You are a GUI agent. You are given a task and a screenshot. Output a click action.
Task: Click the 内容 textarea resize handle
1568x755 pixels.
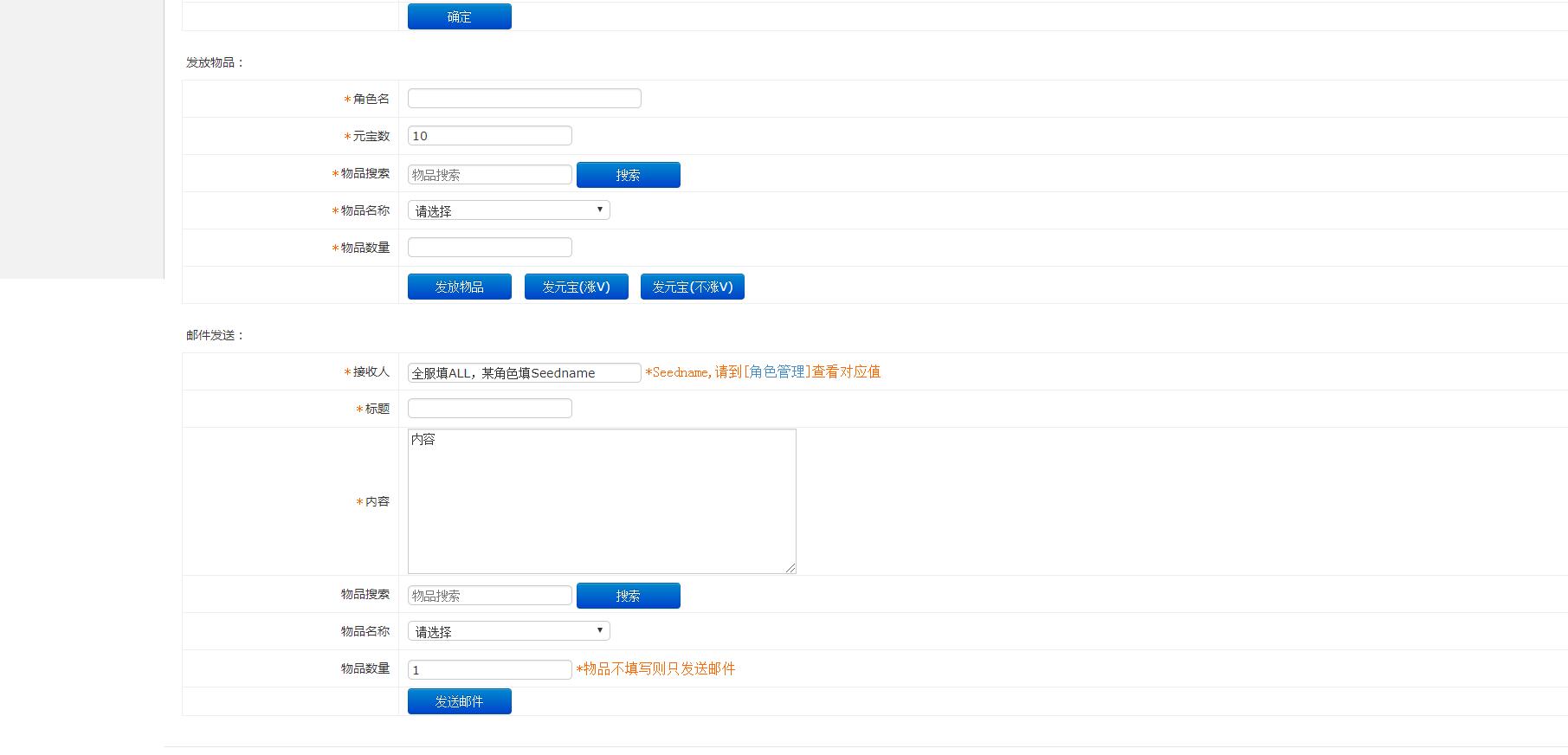coord(790,568)
